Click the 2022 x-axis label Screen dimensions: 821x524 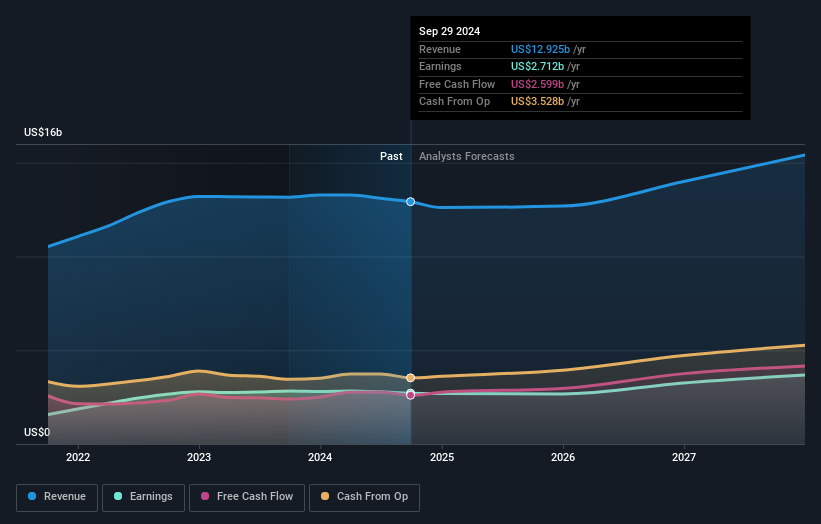78,458
